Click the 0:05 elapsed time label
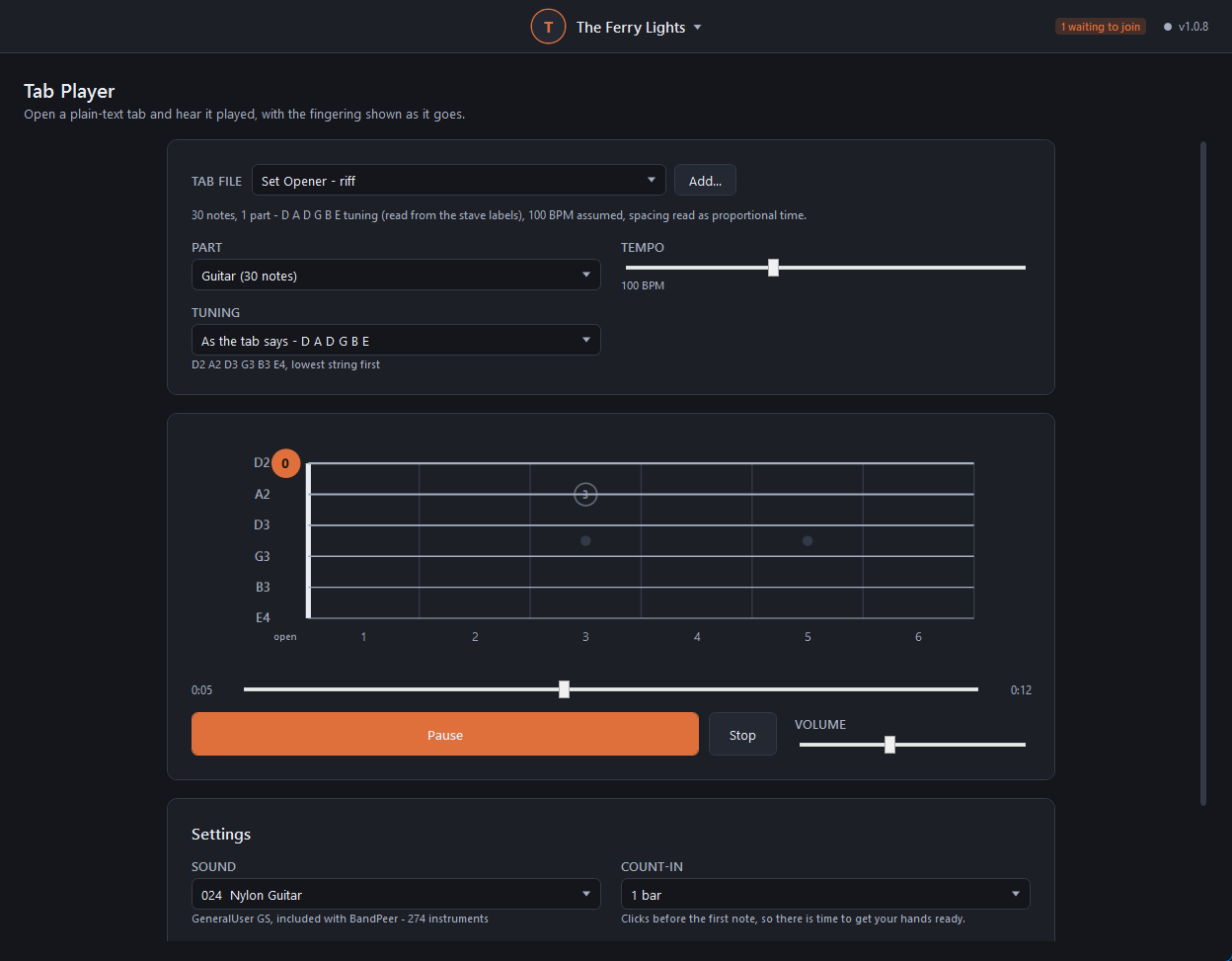This screenshot has height=961, width=1232. 202,690
